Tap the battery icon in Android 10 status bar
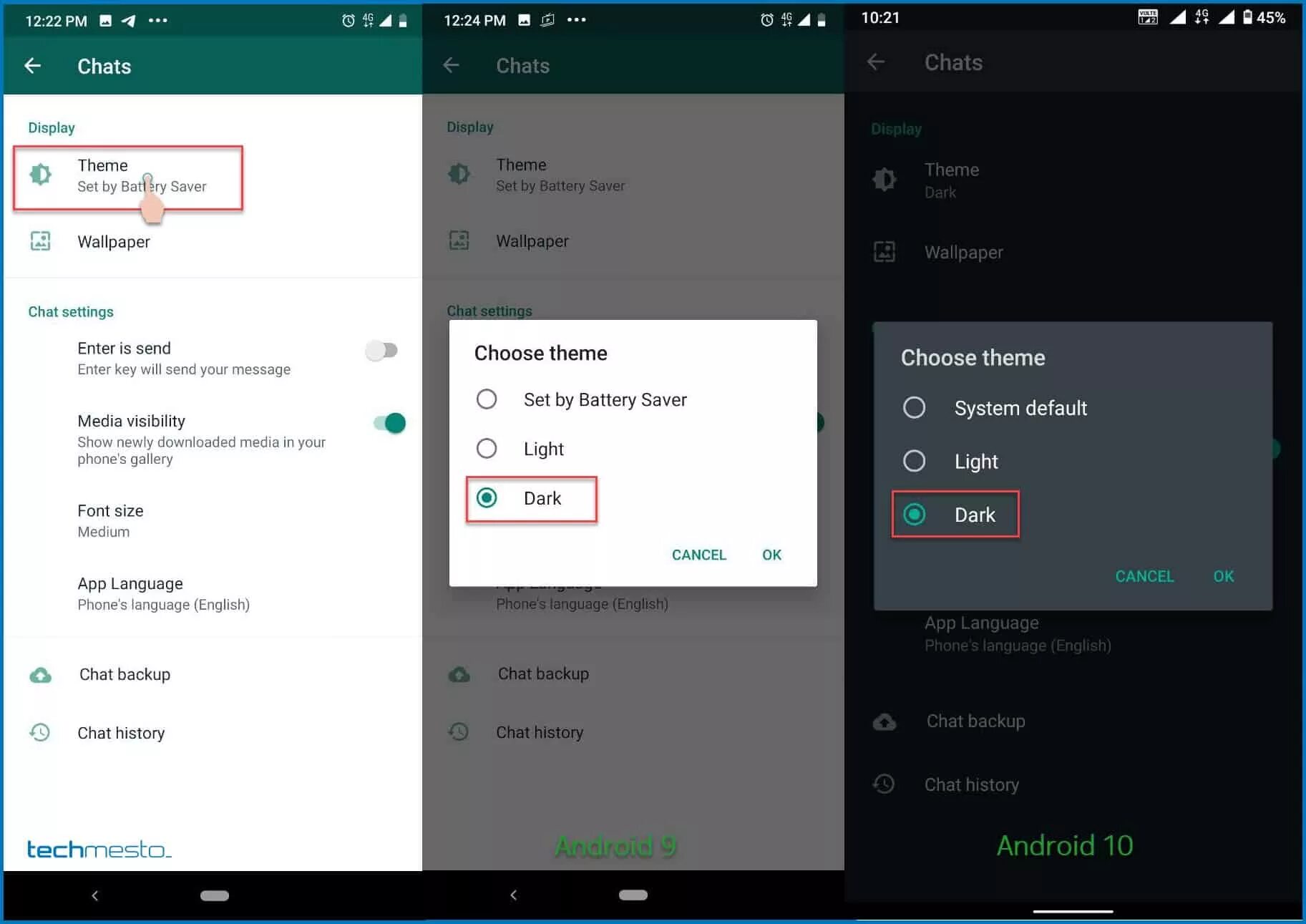Viewport: 1306px width, 924px height. coord(1247,17)
